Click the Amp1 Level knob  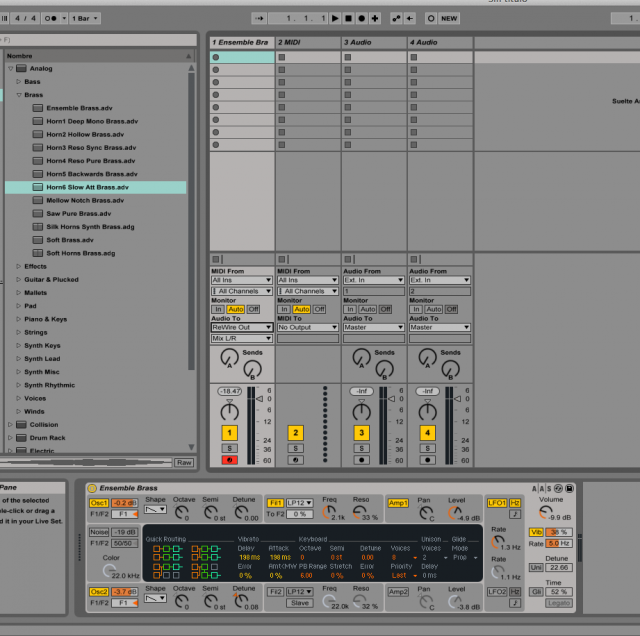click(x=456, y=512)
